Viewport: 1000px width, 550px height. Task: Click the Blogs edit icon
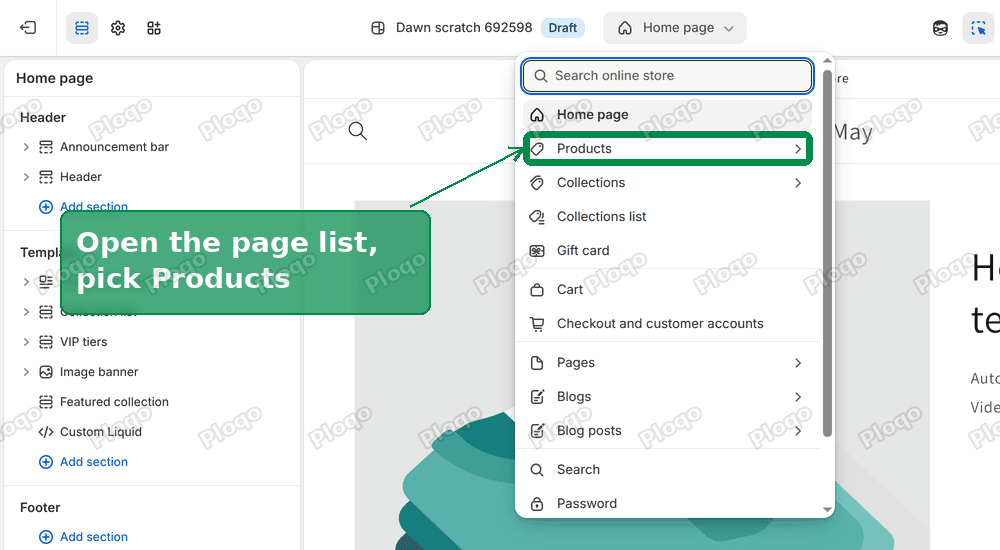point(538,397)
